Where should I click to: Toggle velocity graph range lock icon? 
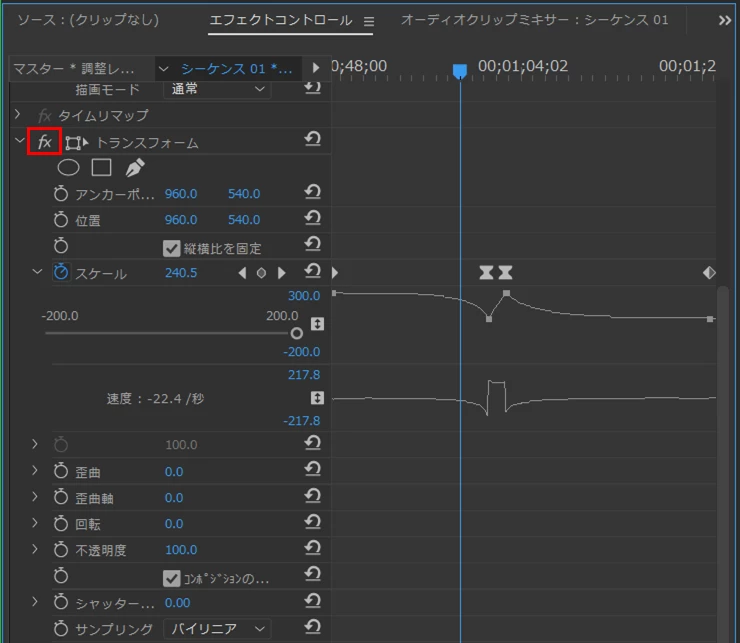pyautogui.click(x=317, y=398)
